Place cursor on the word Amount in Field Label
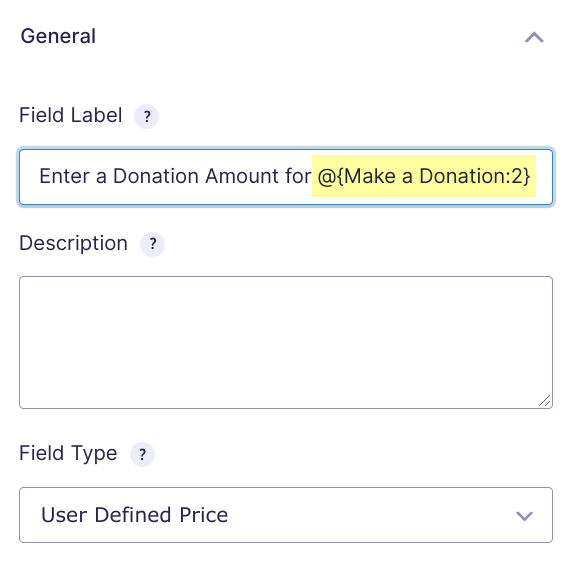Viewport: 575px width, 564px height. [242, 176]
